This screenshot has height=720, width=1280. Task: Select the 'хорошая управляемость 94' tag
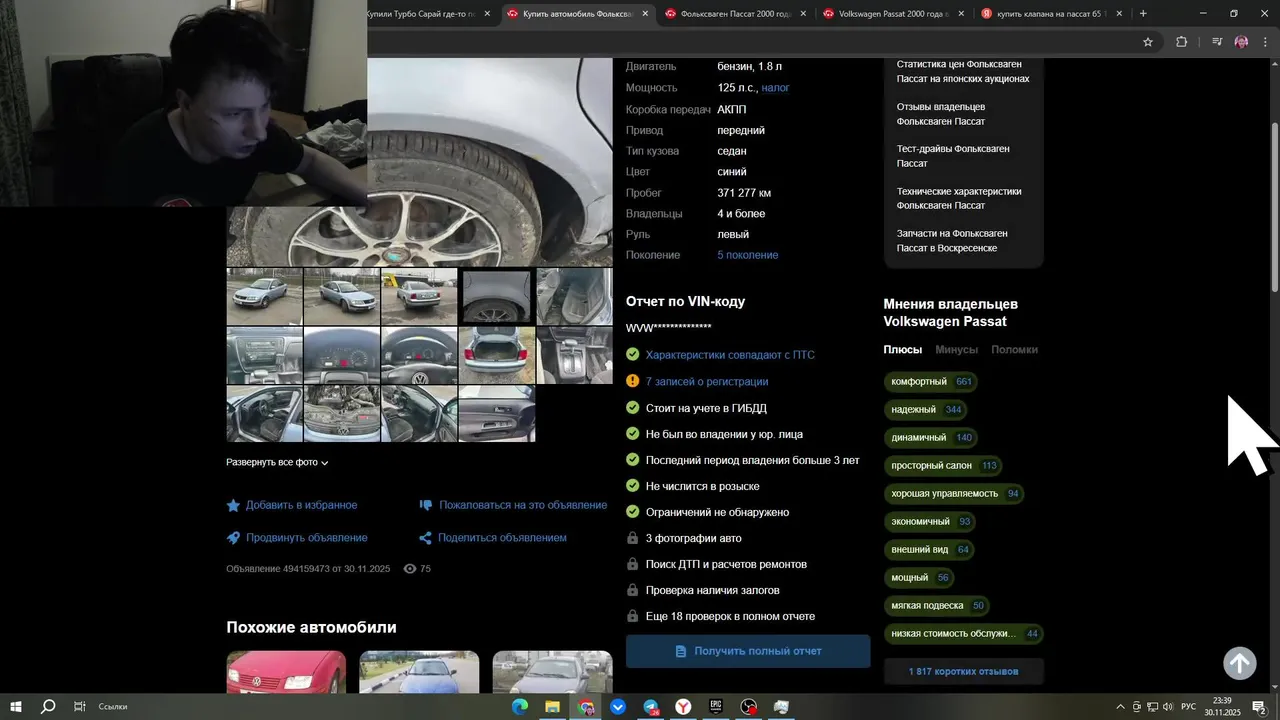pos(955,494)
